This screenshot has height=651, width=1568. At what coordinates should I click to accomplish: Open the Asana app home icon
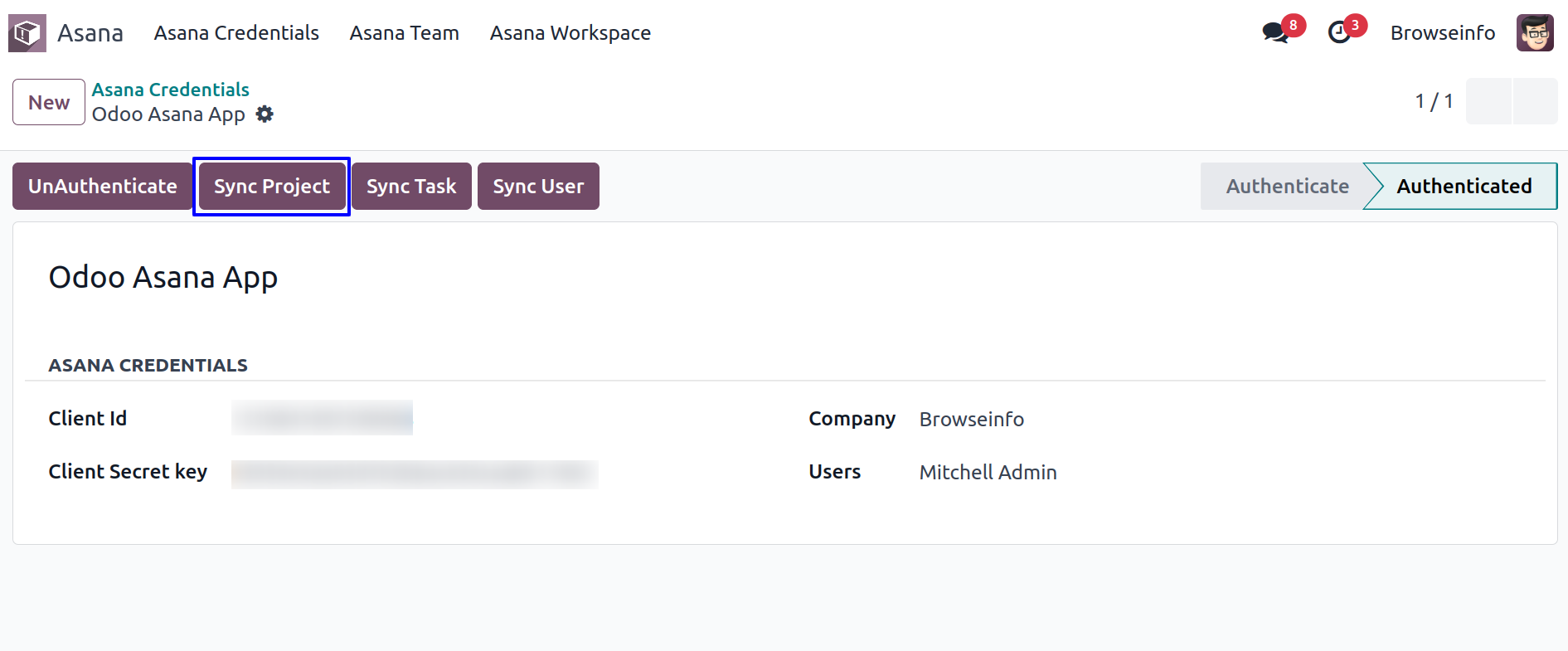[x=27, y=33]
